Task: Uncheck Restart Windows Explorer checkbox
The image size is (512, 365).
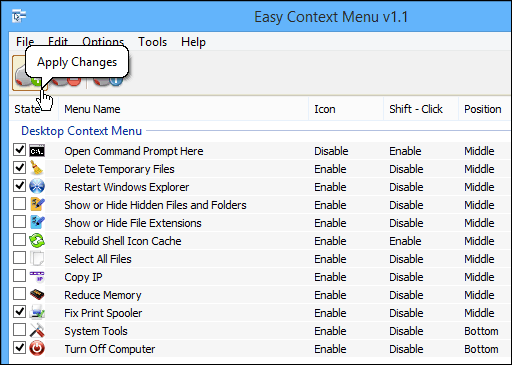Action: click(19, 186)
